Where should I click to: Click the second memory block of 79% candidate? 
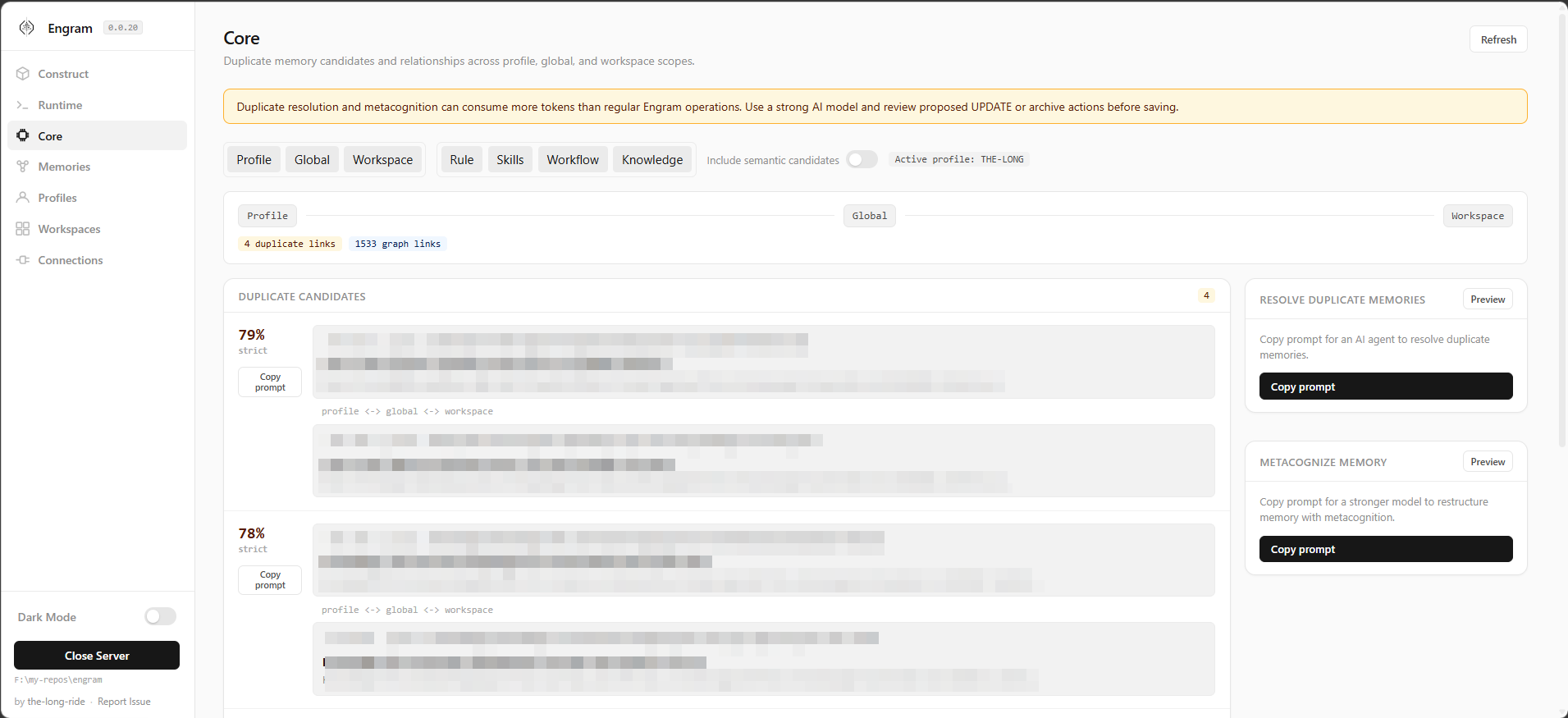[x=763, y=460]
